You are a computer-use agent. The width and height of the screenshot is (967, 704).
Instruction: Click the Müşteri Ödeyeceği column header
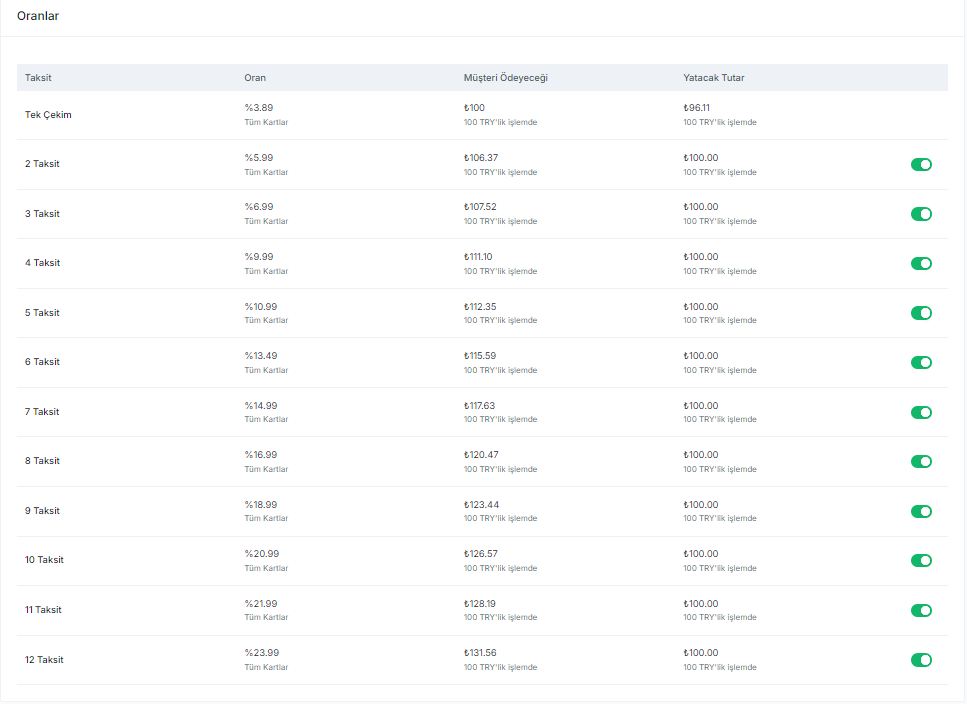pos(506,78)
